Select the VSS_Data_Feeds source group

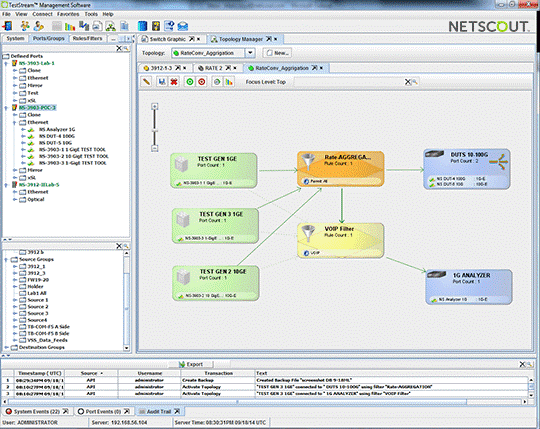pyautogui.click(x=48, y=340)
